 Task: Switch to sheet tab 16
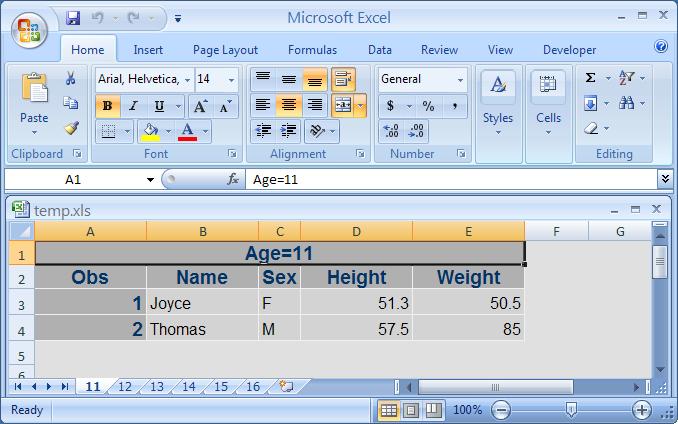[x=253, y=386]
